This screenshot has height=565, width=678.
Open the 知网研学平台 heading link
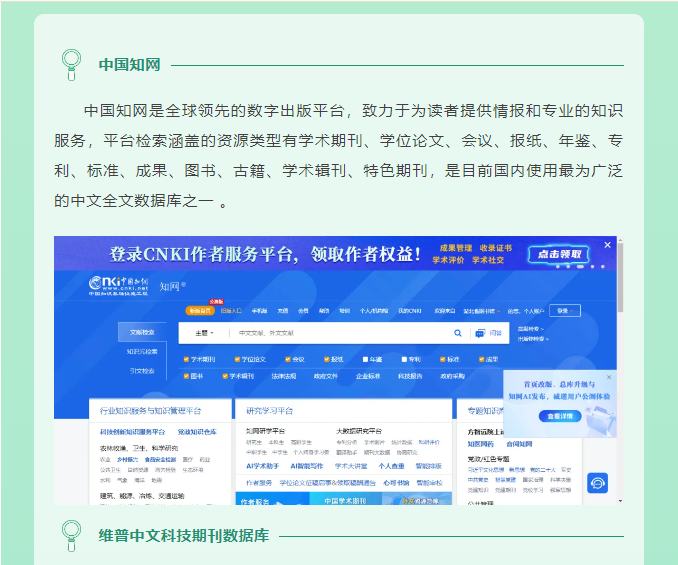265,431
